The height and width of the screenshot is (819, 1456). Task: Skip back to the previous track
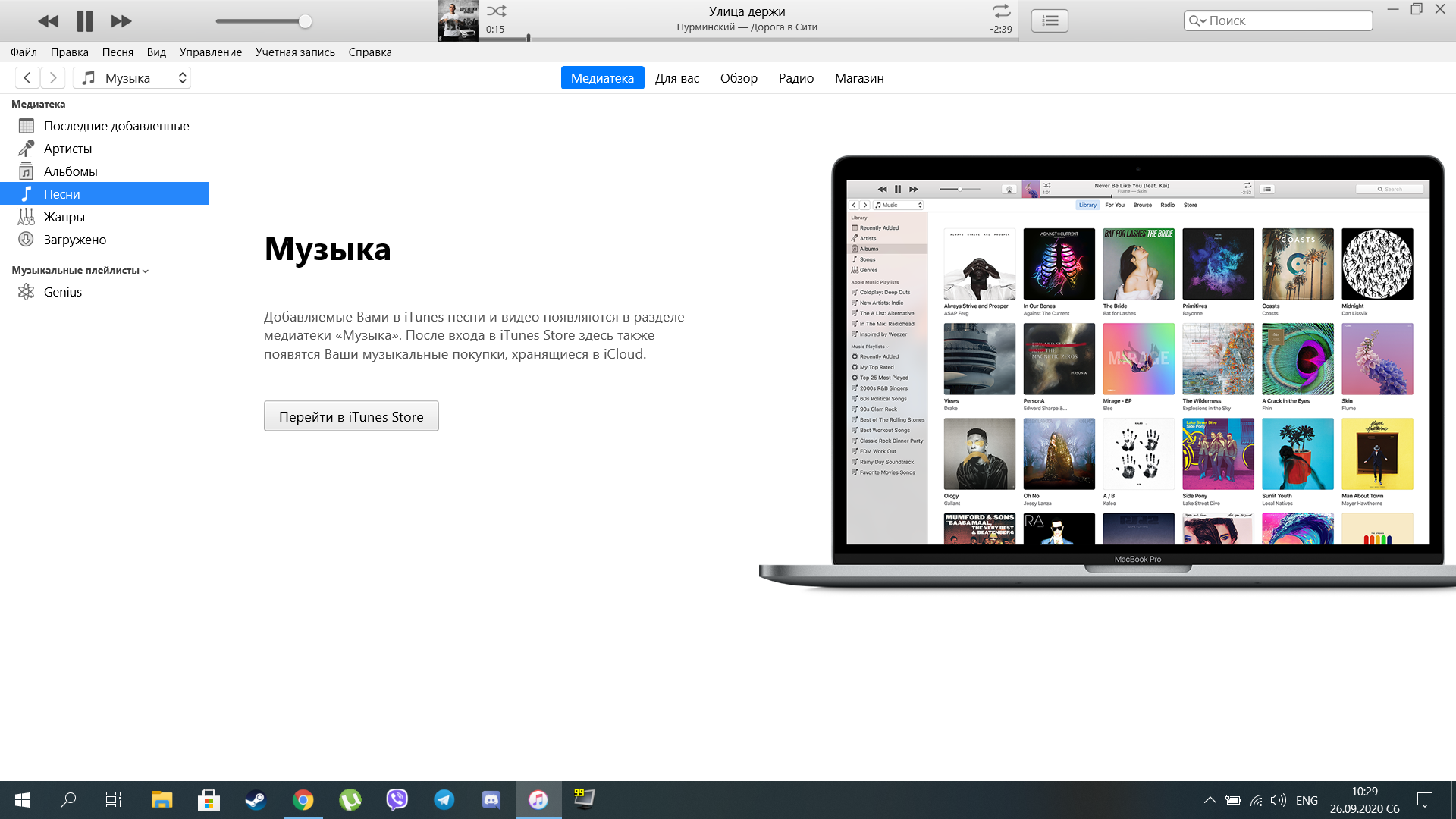coord(48,21)
